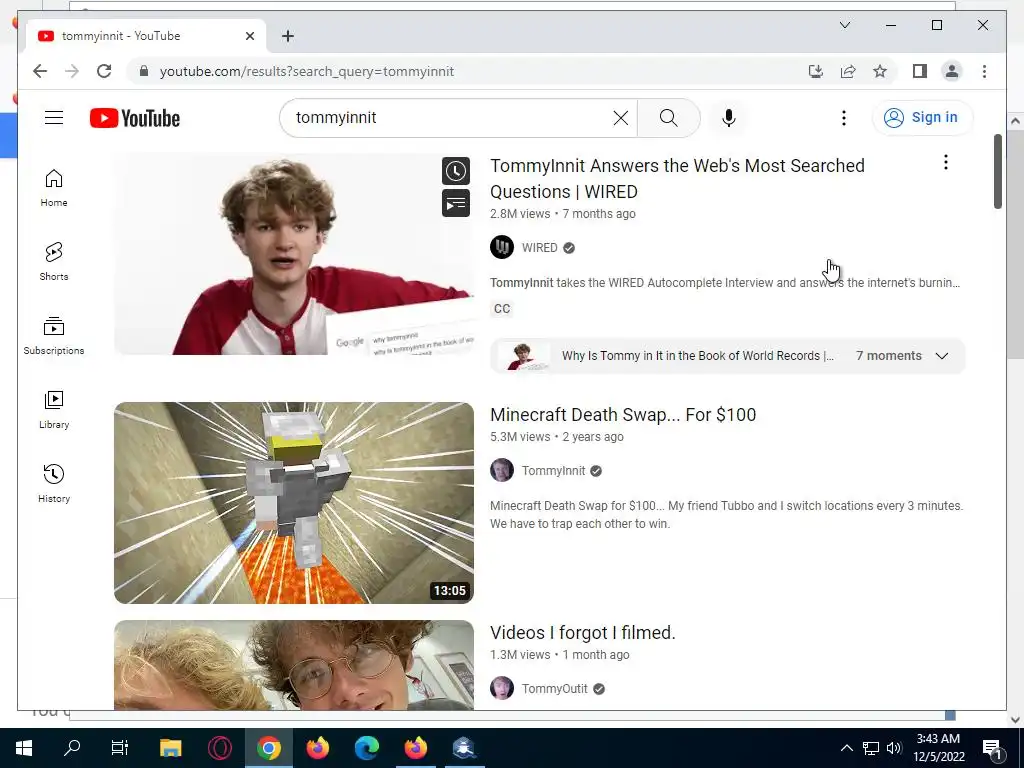Screen dimensions: 1024x768
Task: Share this page icon
Action: pos(848,71)
